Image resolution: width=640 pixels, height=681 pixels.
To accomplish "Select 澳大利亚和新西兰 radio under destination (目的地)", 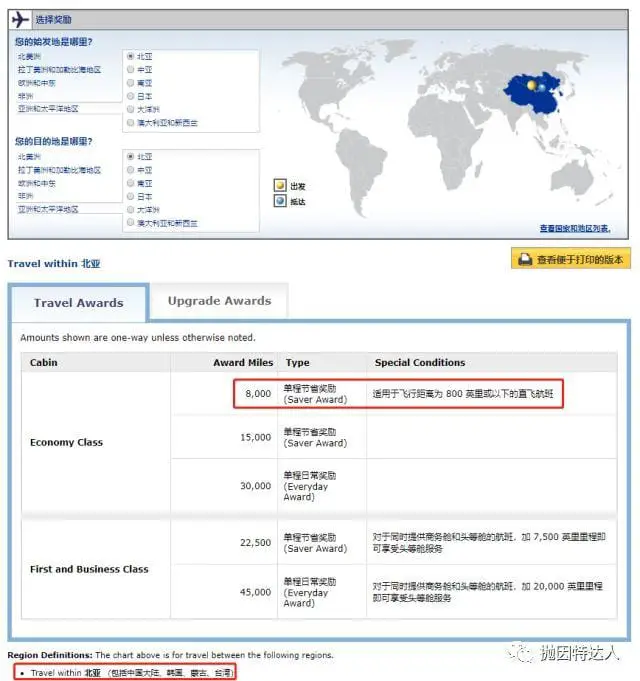I will (130, 223).
